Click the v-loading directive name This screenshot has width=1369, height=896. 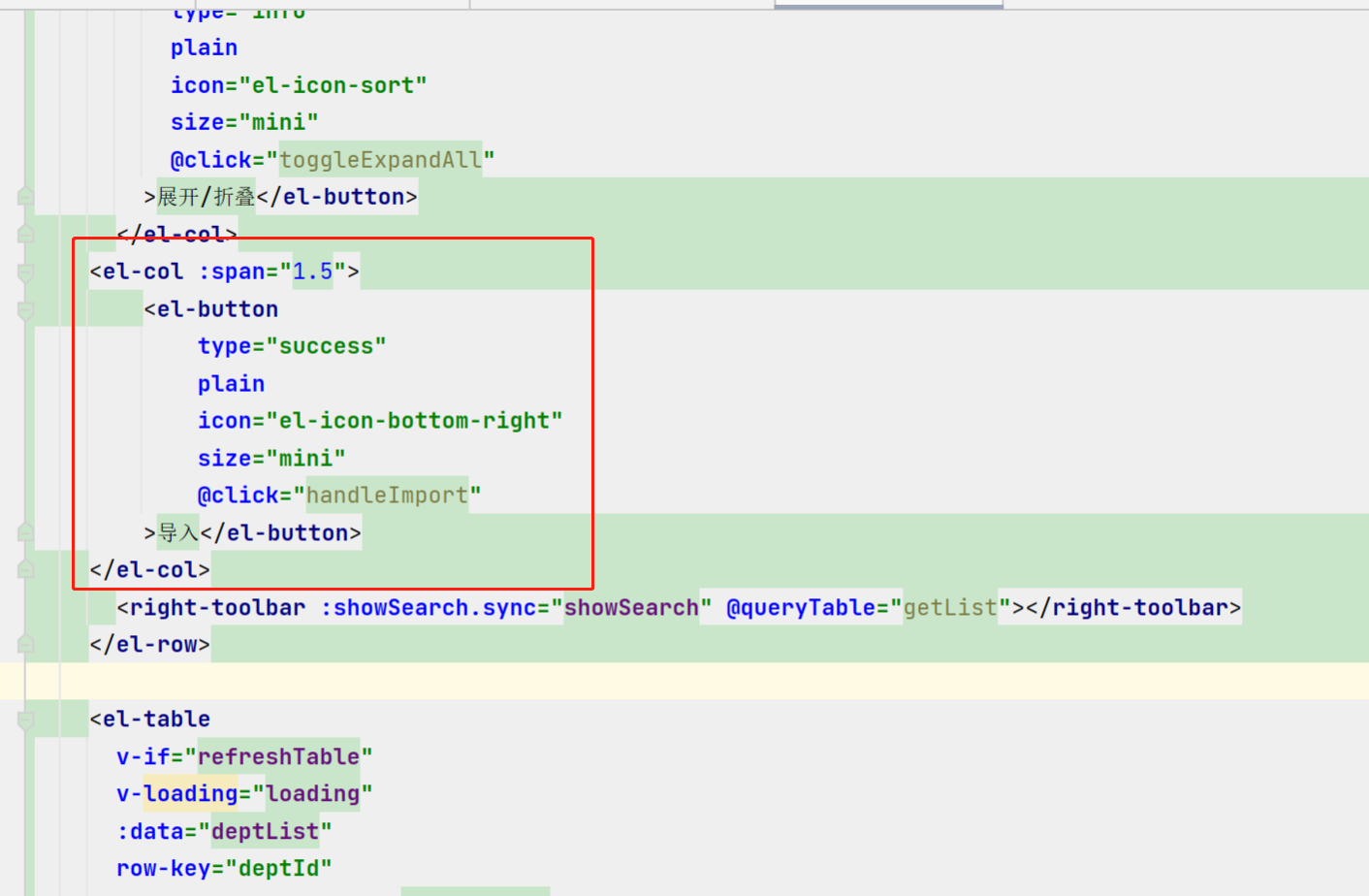tap(176, 794)
